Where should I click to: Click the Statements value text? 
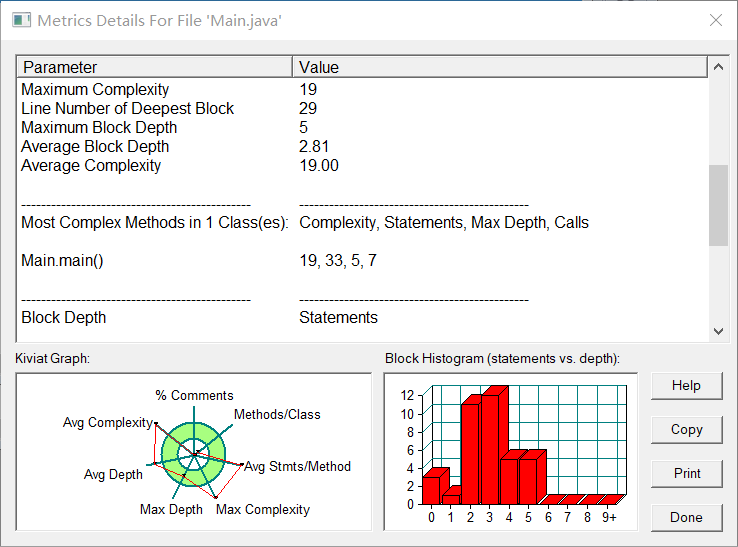coord(338,317)
